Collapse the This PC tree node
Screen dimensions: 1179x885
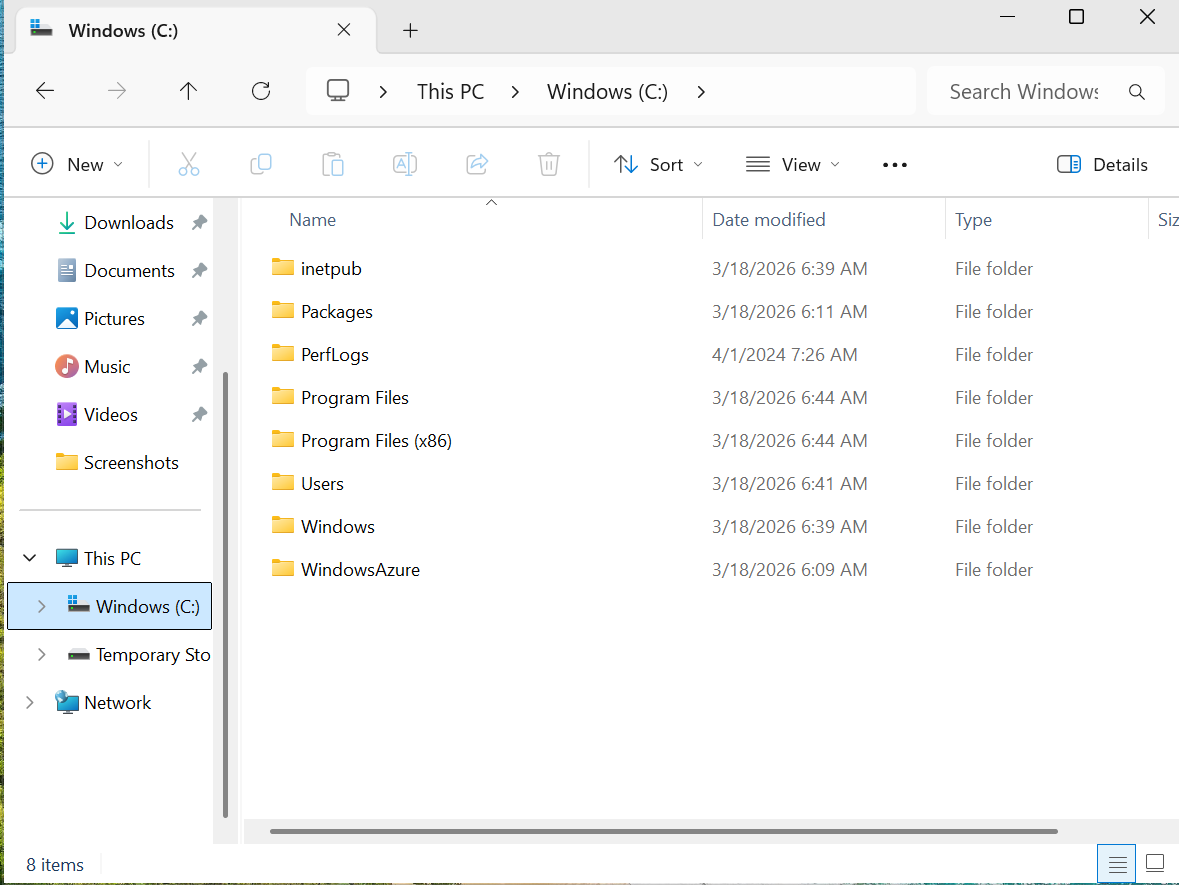pos(29,558)
